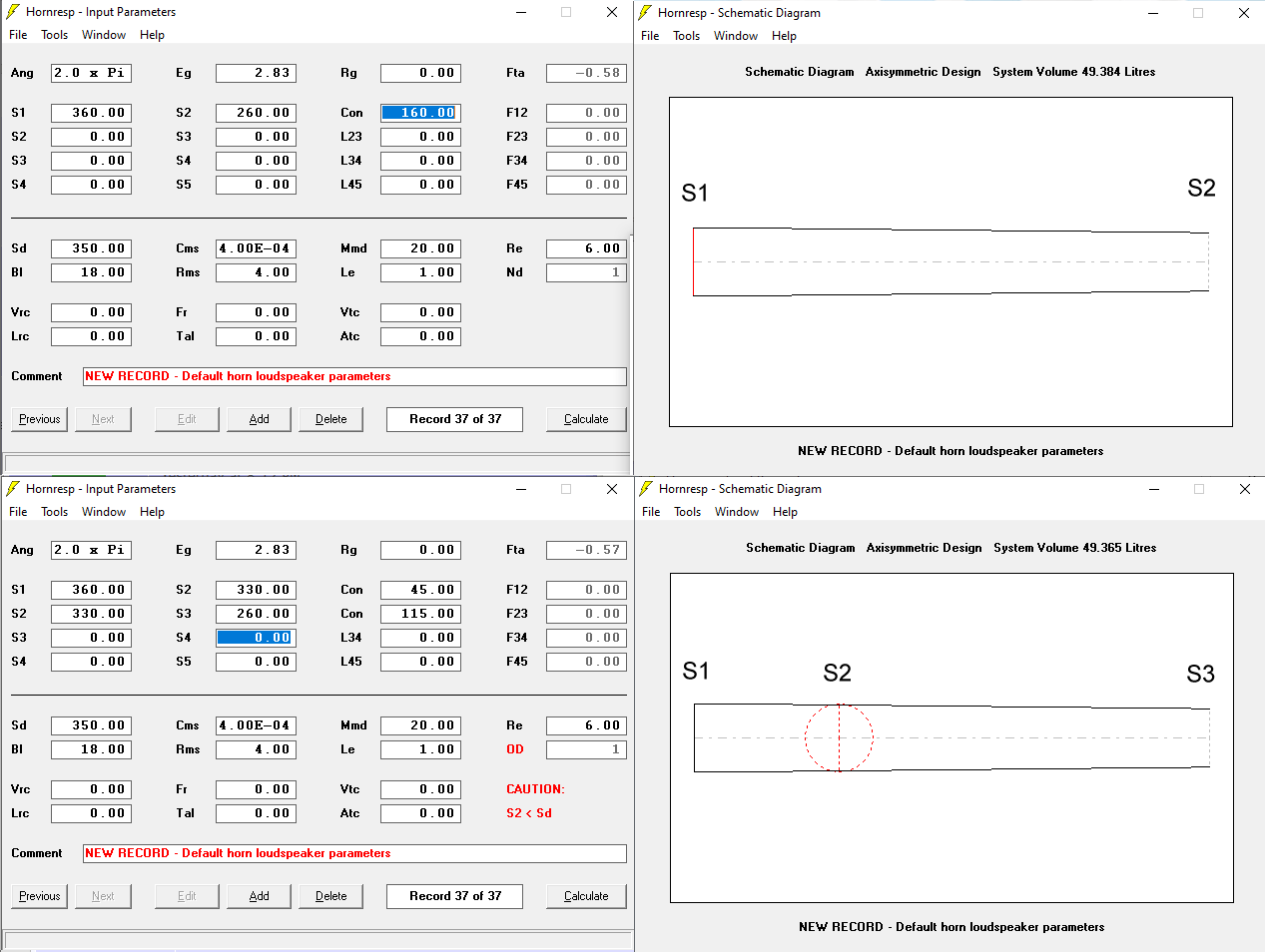Click red dashed driver circle in lower schematic
The width and height of the screenshot is (1265, 952).
[839, 738]
